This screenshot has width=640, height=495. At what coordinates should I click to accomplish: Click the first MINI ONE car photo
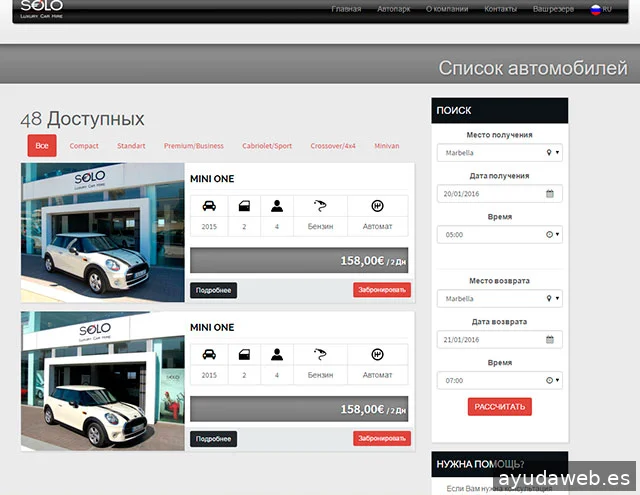[x=102, y=232]
